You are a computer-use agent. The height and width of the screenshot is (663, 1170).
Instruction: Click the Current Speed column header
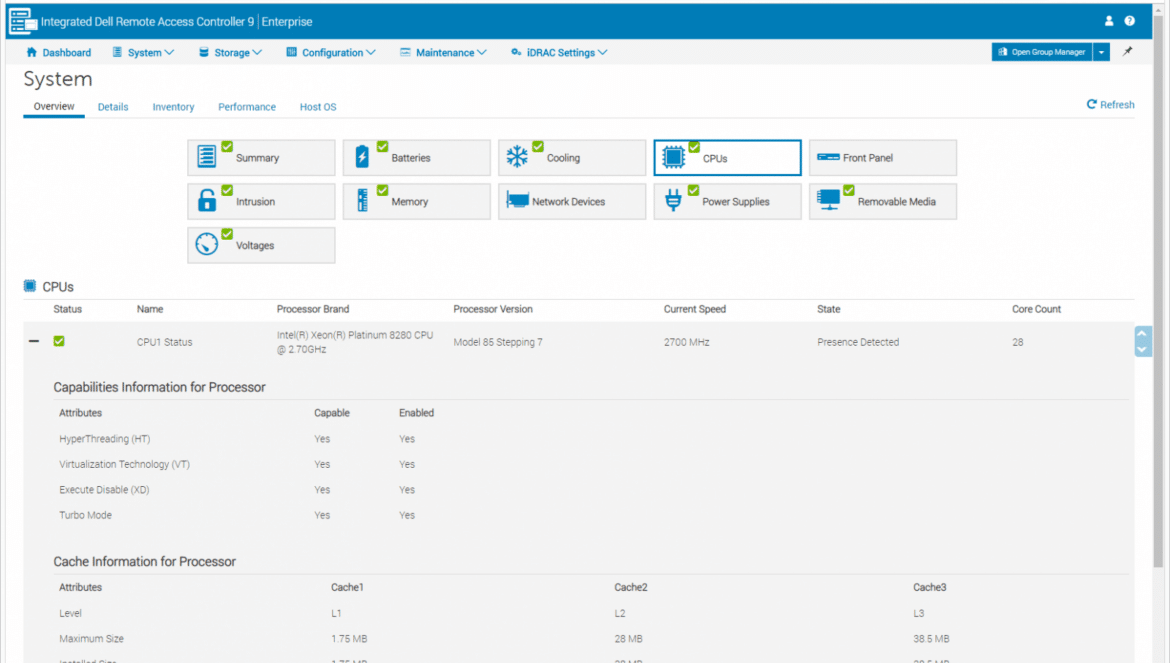pos(695,309)
